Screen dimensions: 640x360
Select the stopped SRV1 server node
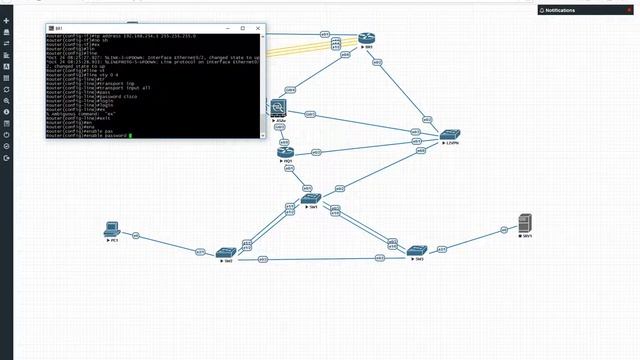click(525, 223)
